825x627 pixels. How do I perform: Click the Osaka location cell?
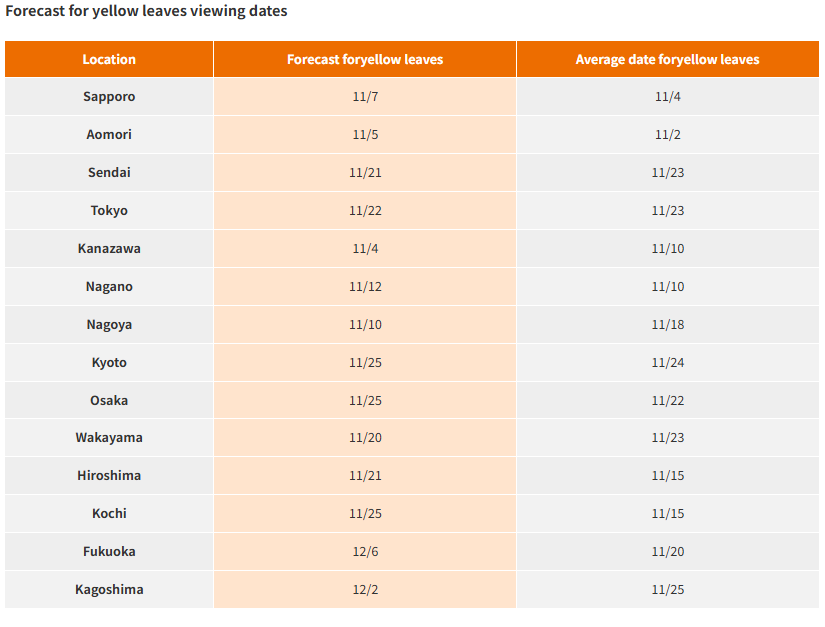(109, 401)
